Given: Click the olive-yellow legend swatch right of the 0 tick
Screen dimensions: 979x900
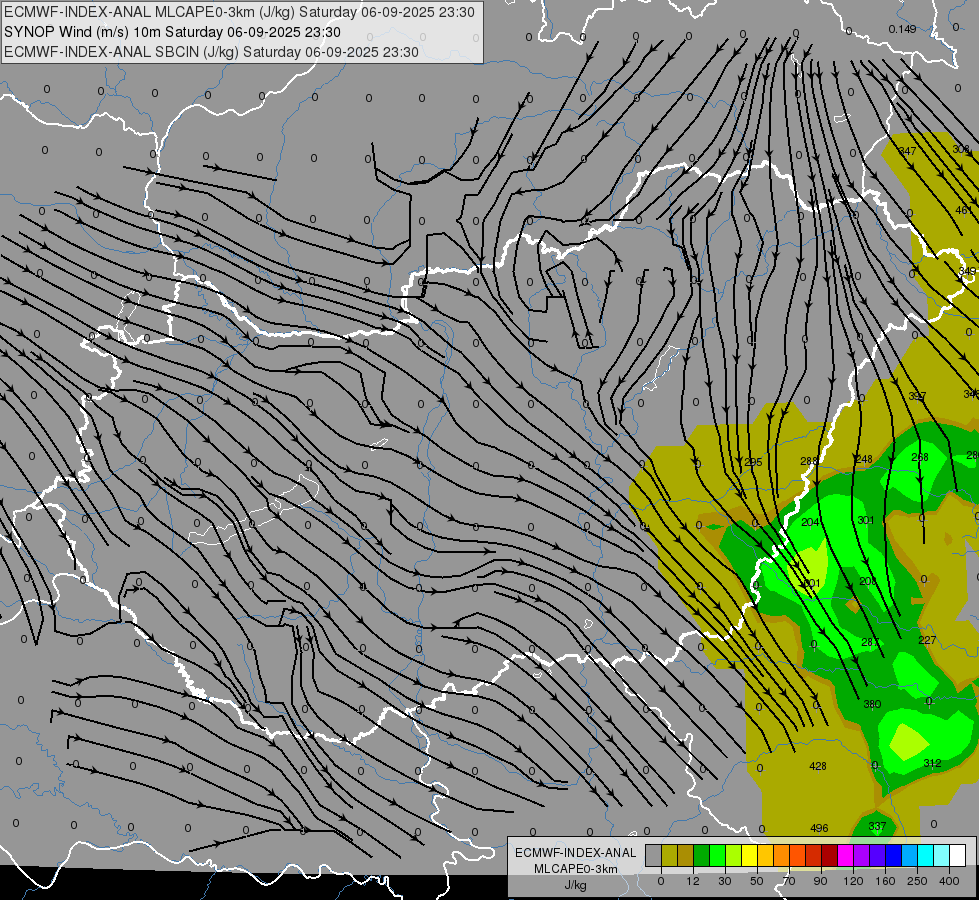Looking at the screenshot, I should click(x=669, y=855).
